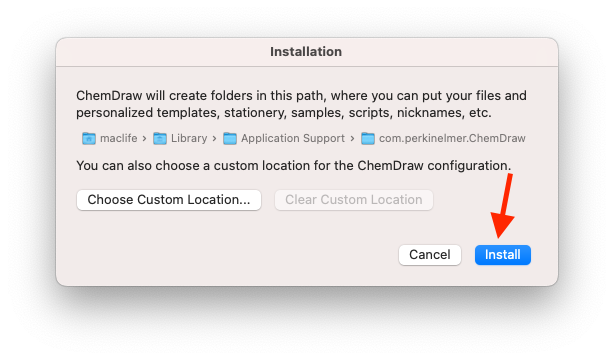Click the Clear Custom Location button
This screenshot has height=360, width=614.
[354, 200]
